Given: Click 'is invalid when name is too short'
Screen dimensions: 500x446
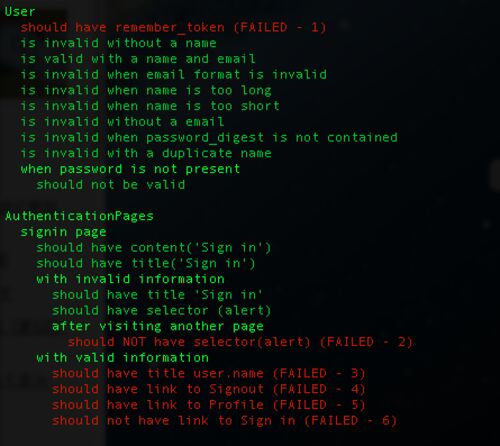Looking at the screenshot, I should (x=150, y=106).
